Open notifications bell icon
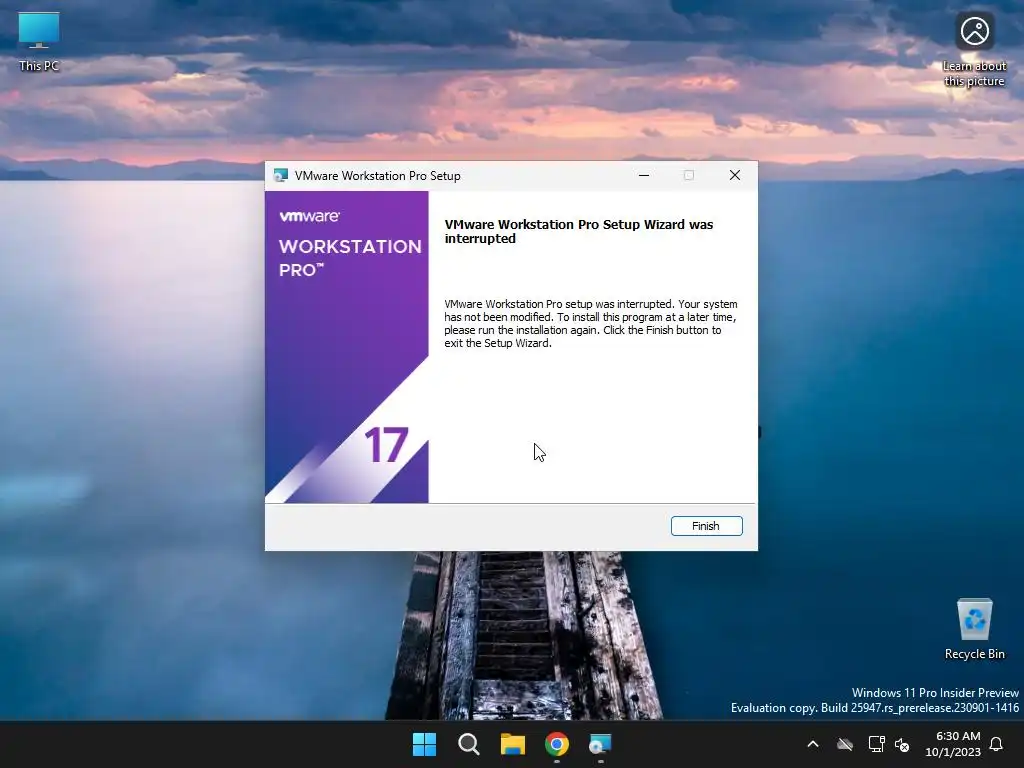 997,744
